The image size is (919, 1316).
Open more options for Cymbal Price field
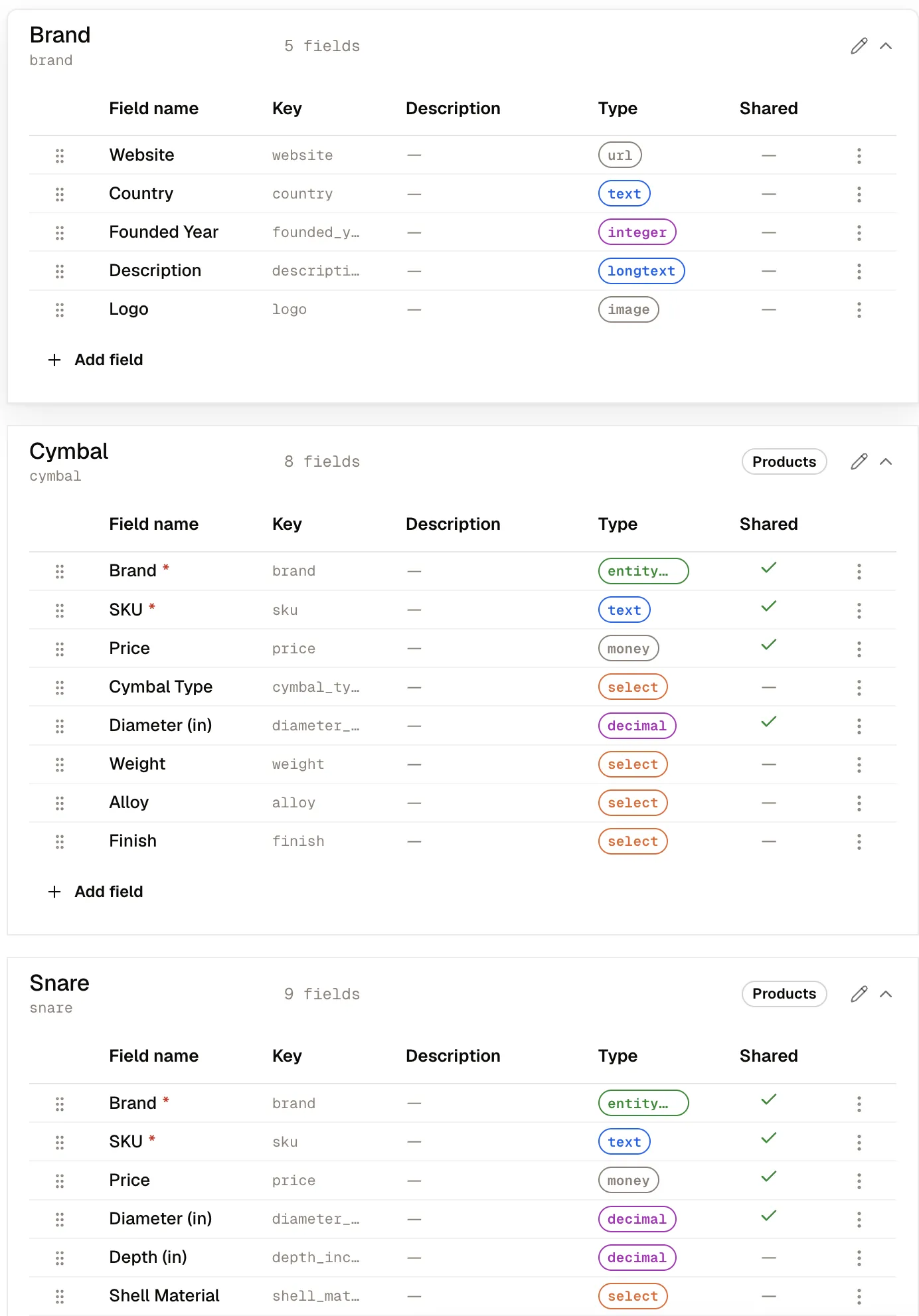click(x=859, y=649)
